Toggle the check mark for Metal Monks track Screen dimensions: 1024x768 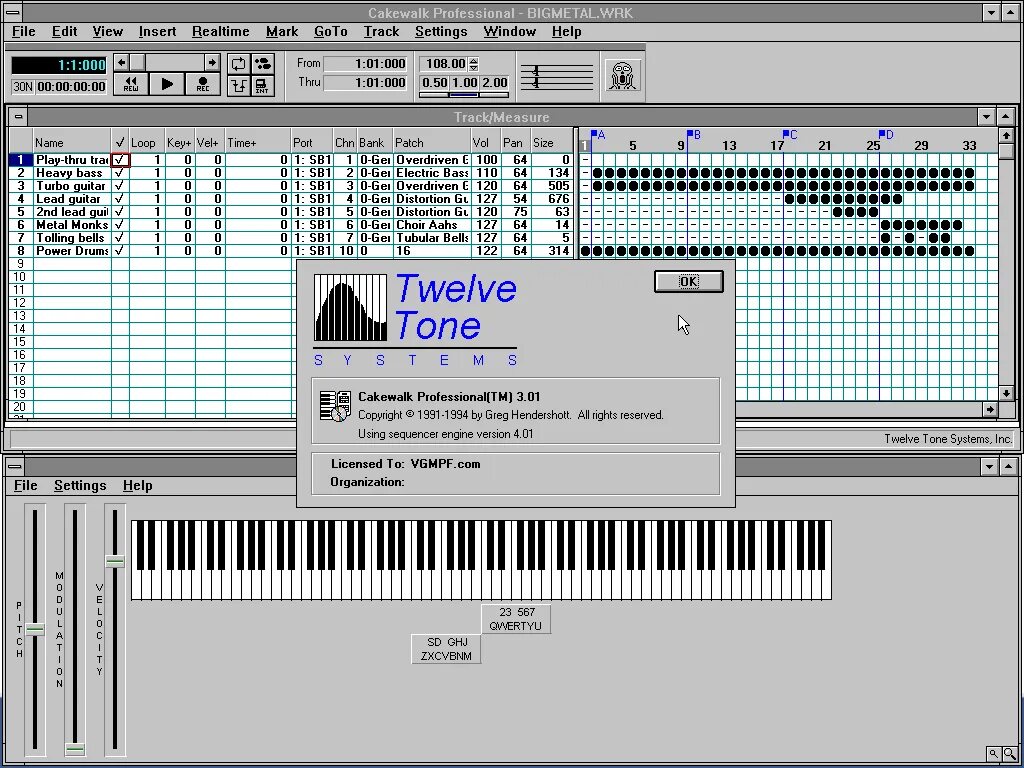point(120,225)
